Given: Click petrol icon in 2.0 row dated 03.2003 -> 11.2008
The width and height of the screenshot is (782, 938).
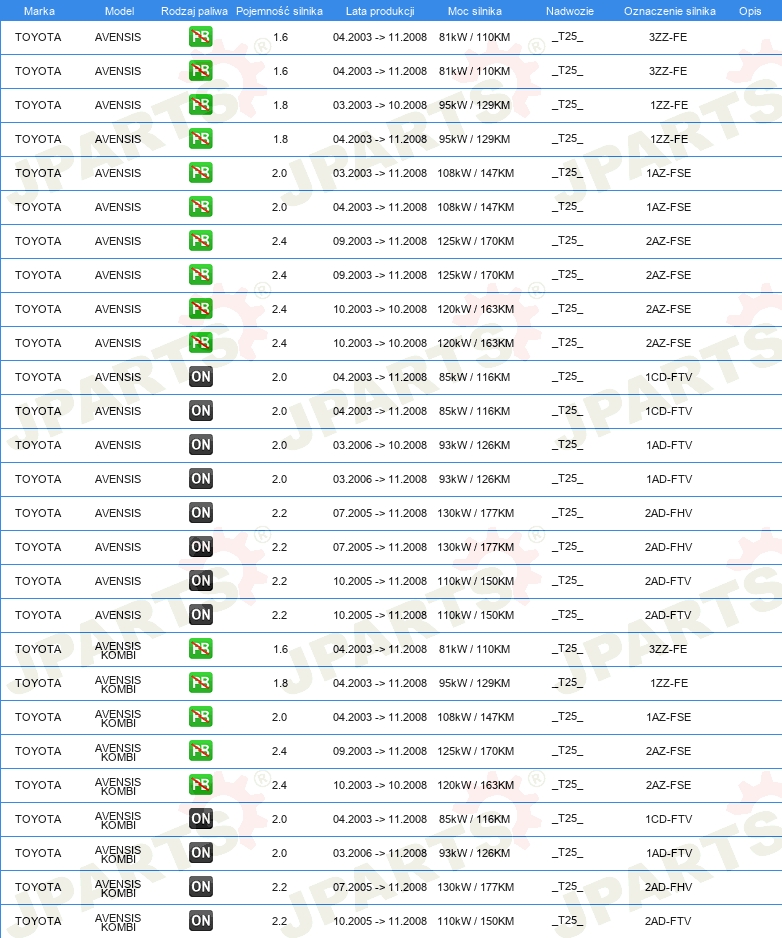Looking at the screenshot, I should [200, 173].
